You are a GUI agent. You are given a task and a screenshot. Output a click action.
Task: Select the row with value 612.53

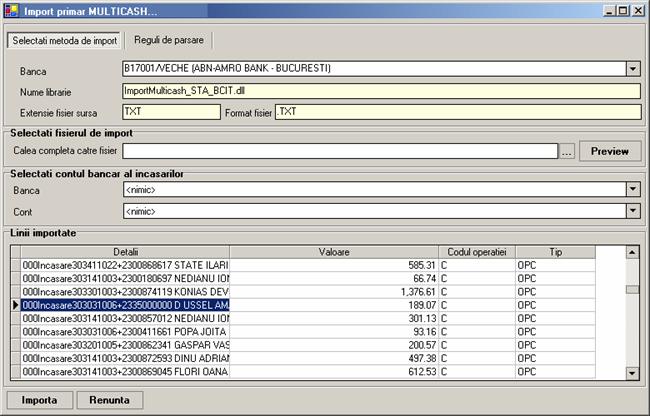(125, 372)
